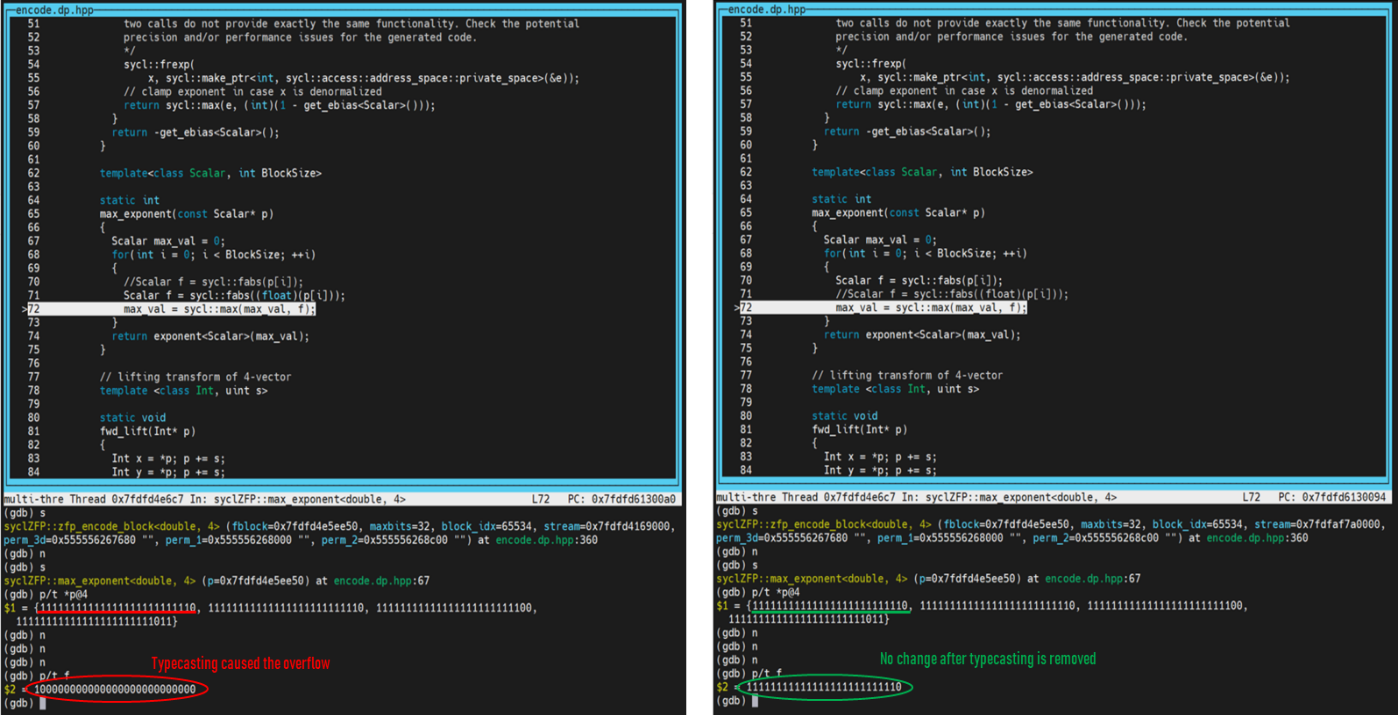
Task: Focus the gdb prompt cursor in left terminal
Action: [44, 703]
